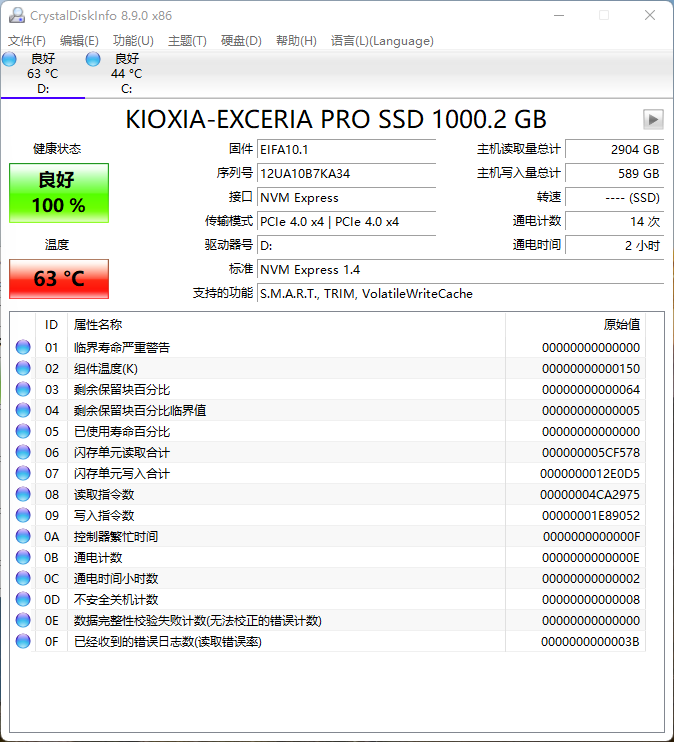Click status orb of attribute 0C row
674x742 pixels.
coord(23,578)
